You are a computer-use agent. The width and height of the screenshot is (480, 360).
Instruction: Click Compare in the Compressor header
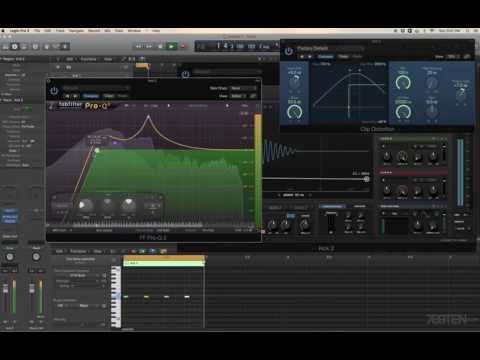(325, 57)
